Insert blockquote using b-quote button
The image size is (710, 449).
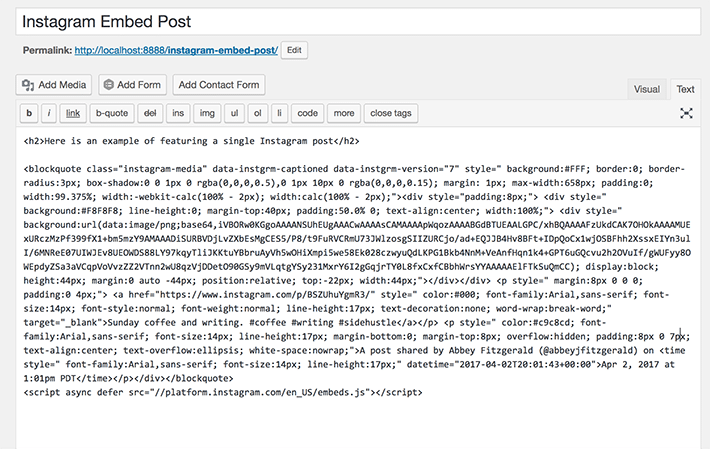pos(112,113)
